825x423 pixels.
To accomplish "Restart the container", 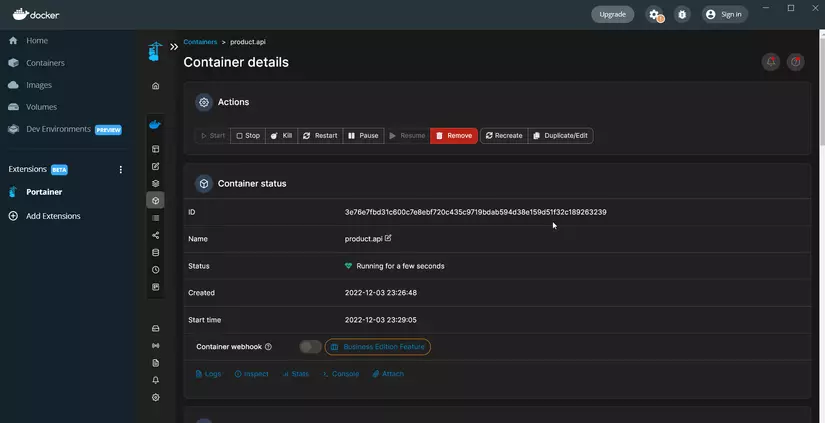I will coord(320,136).
